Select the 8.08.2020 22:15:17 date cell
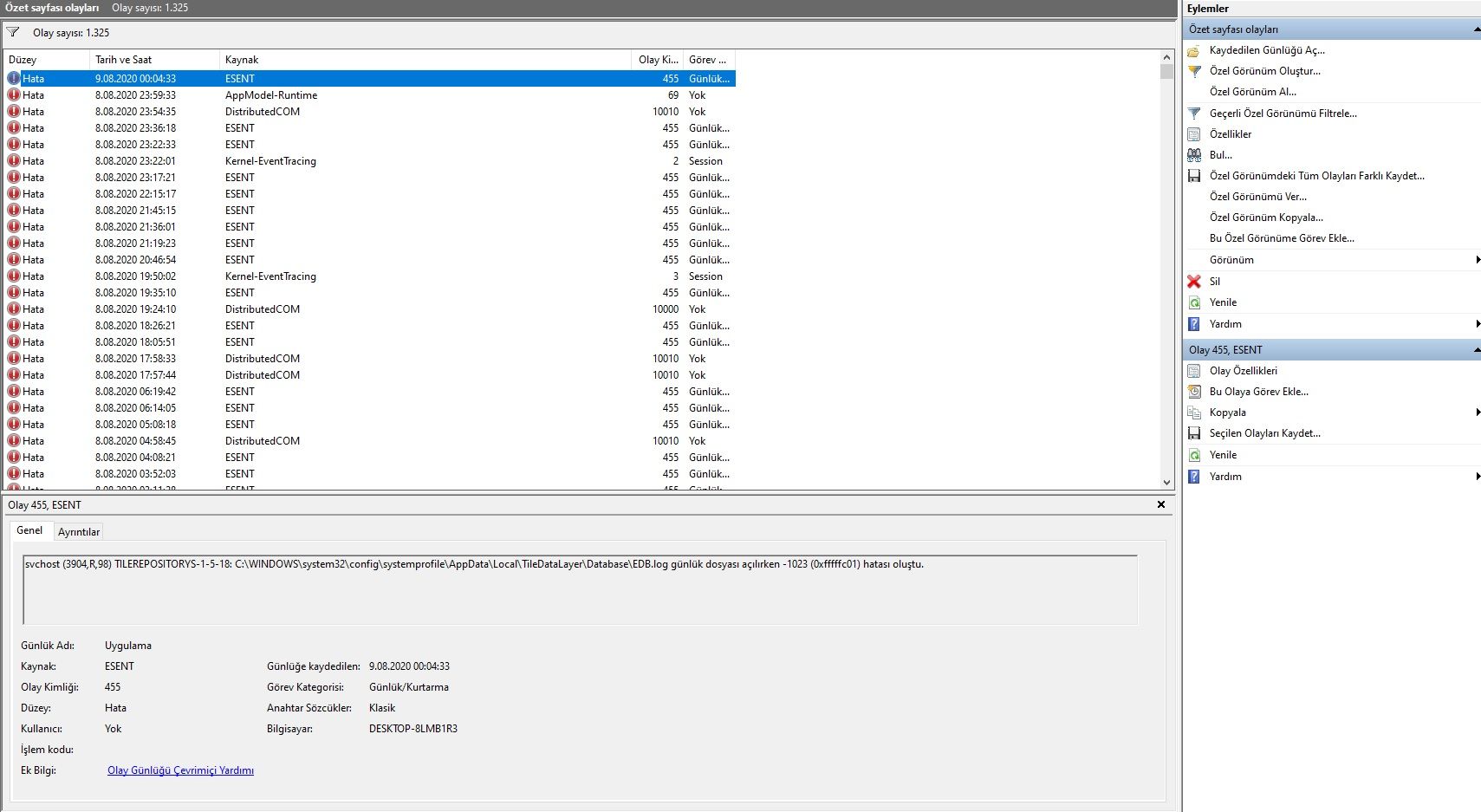This screenshot has width=1481, height=812. coord(135,194)
